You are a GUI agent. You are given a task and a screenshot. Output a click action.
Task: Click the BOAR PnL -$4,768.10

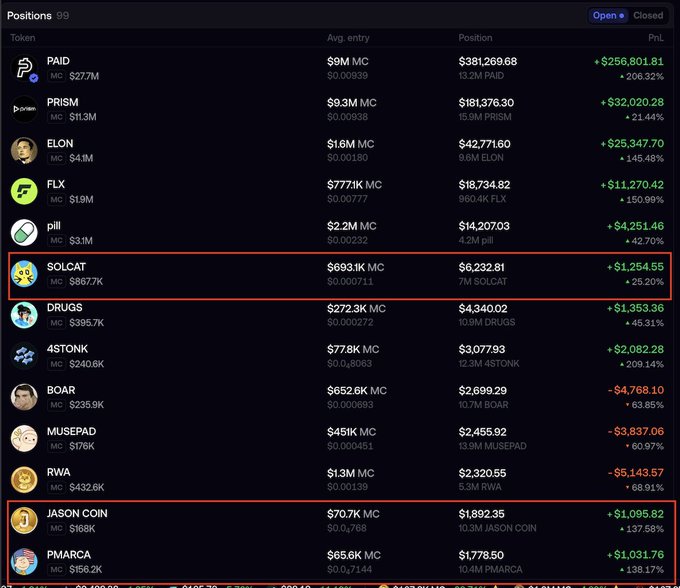(x=636, y=390)
